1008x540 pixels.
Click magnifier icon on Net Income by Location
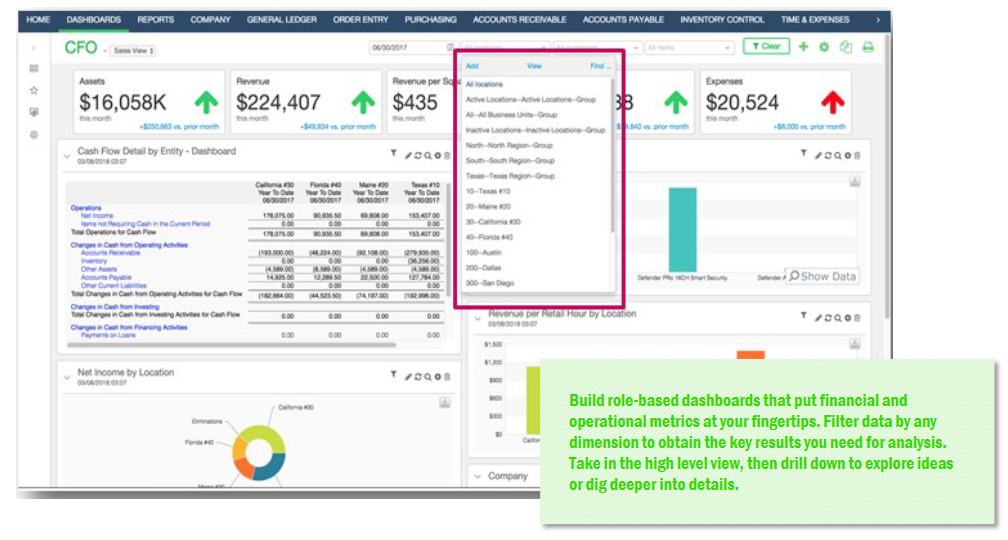point(428,377)
